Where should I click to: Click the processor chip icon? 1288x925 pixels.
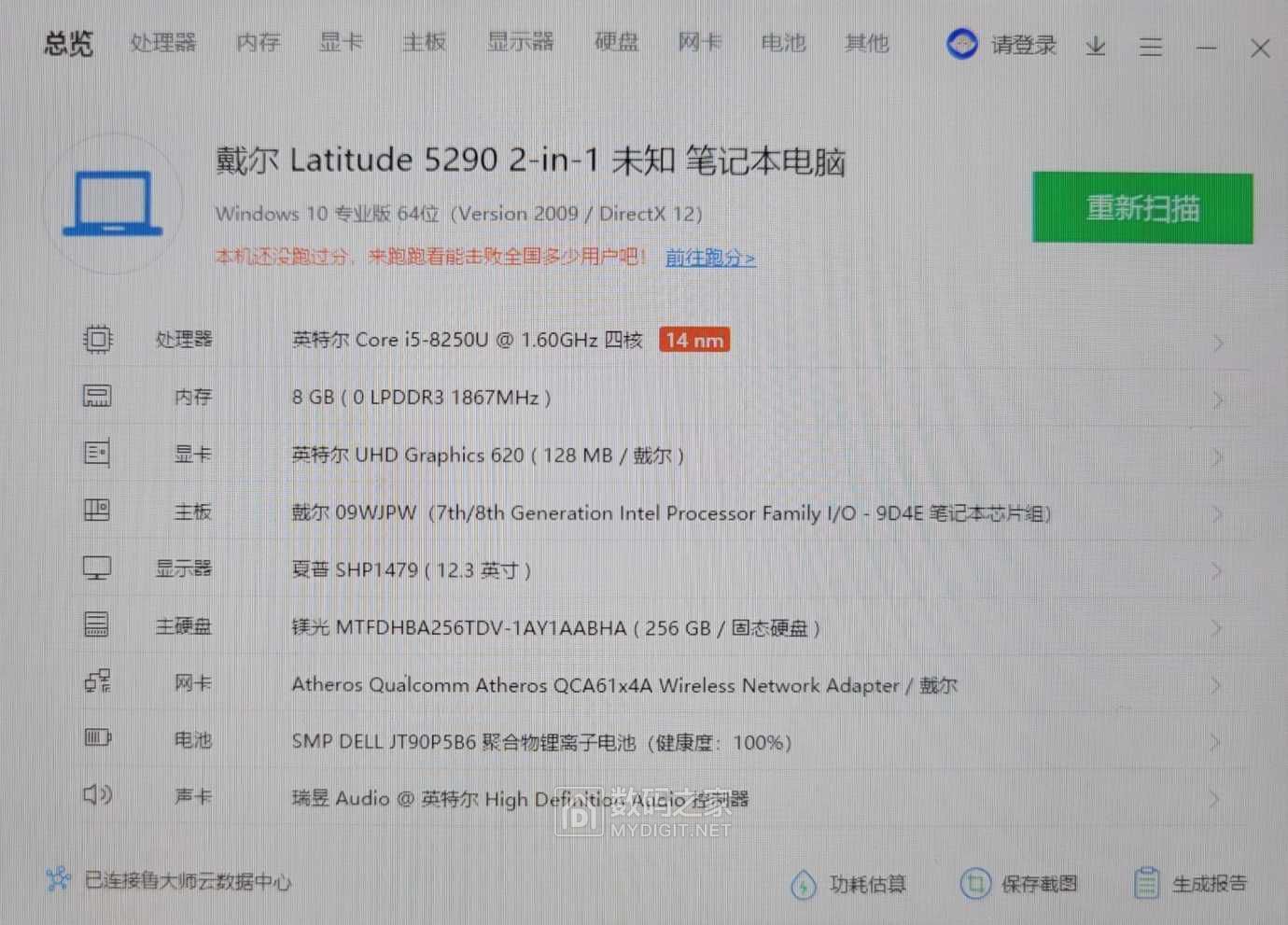tap(98, 339)
